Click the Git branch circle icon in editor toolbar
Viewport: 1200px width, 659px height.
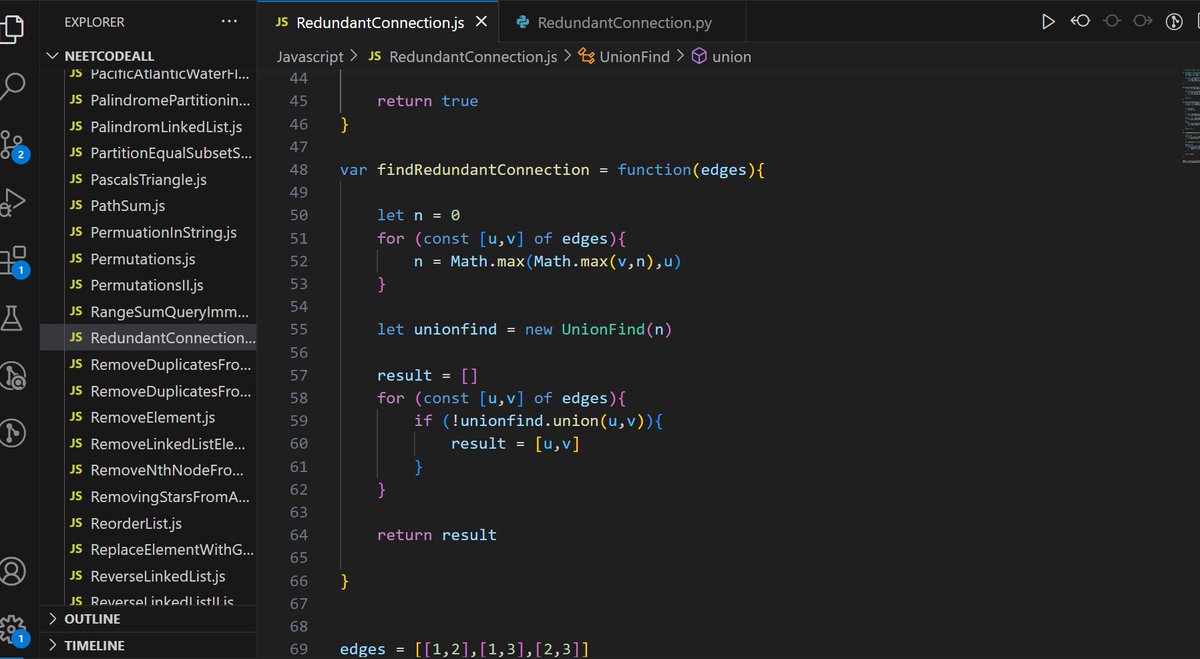point(1175,21)
